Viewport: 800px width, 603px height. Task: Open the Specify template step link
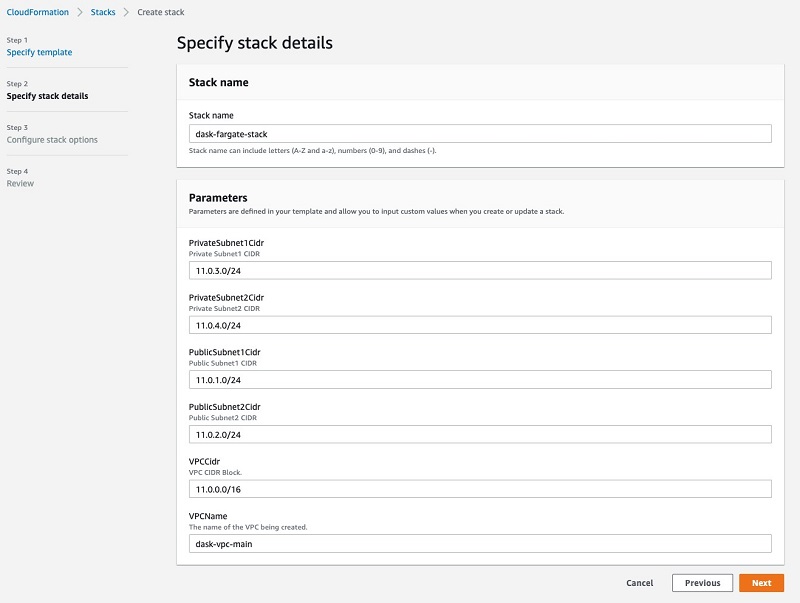point(39,52)
